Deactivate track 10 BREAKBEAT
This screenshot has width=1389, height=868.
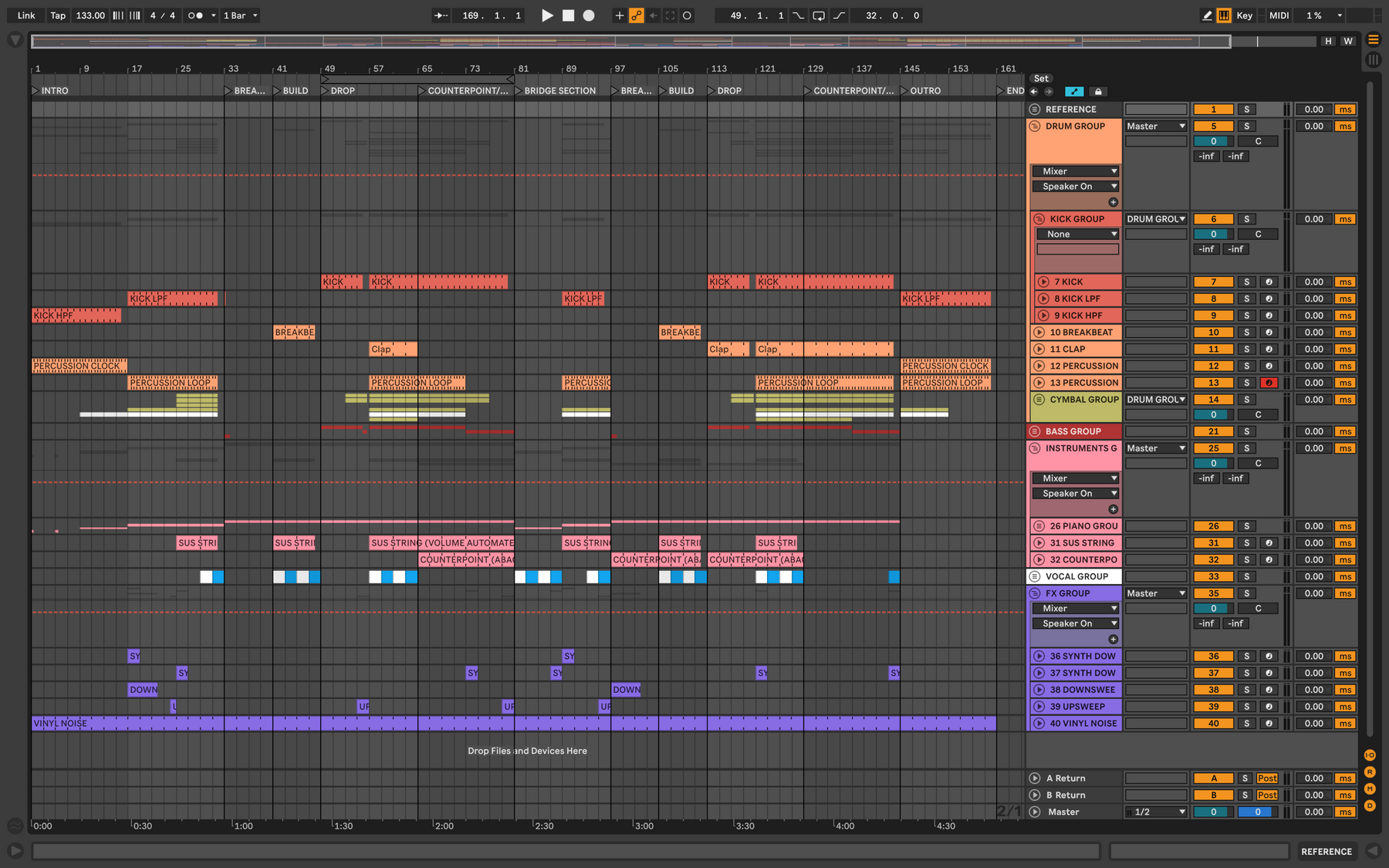[1213, 333]
